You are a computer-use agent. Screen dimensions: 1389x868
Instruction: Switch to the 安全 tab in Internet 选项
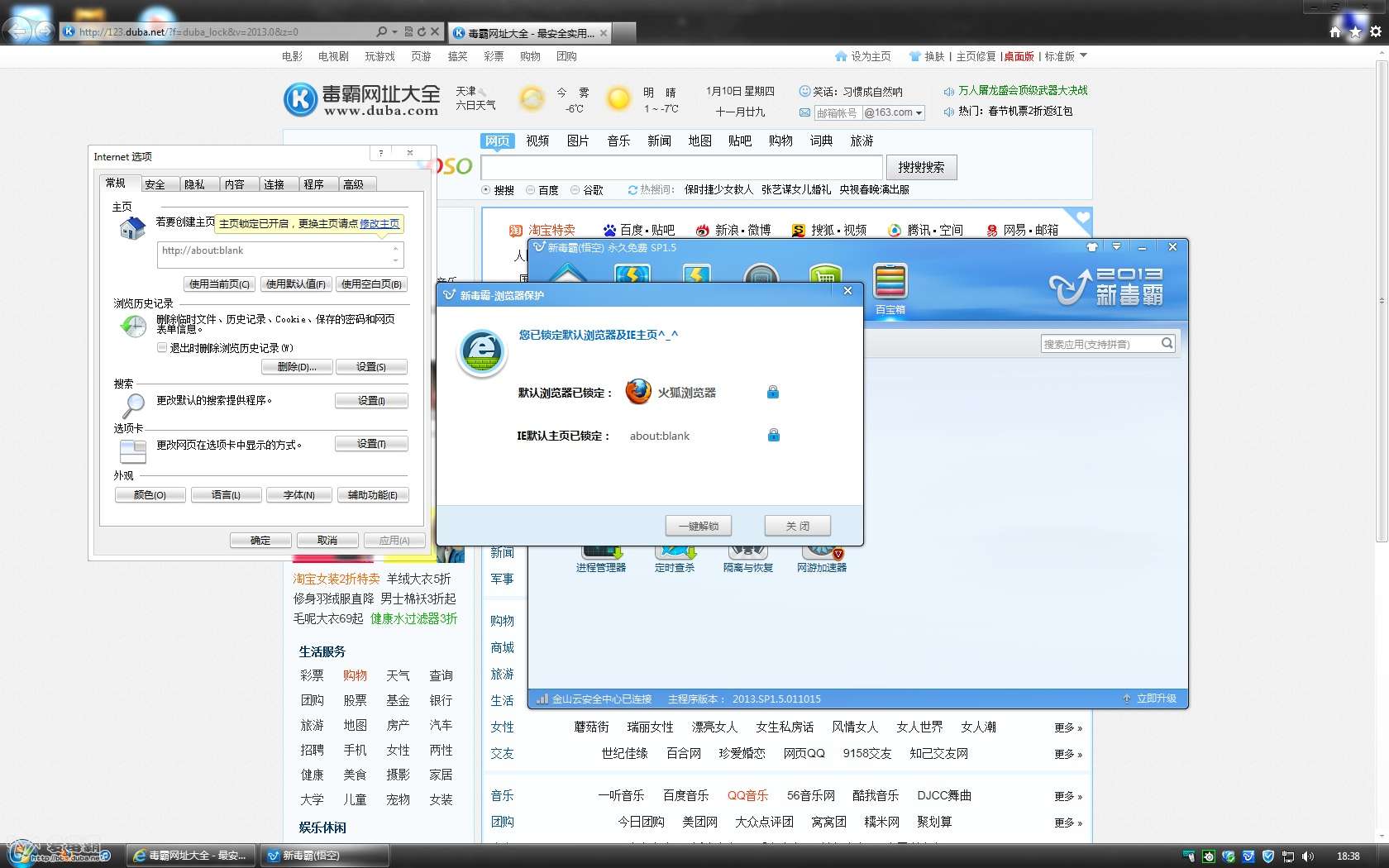pyautogui.click(x=155, y=184)
